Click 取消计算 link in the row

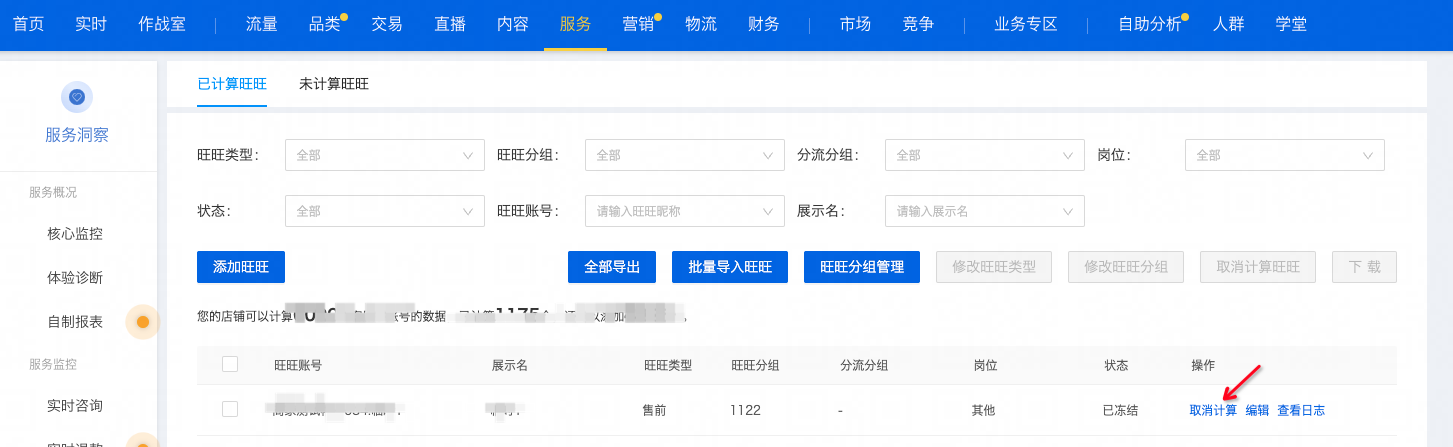pos(1213,410)
